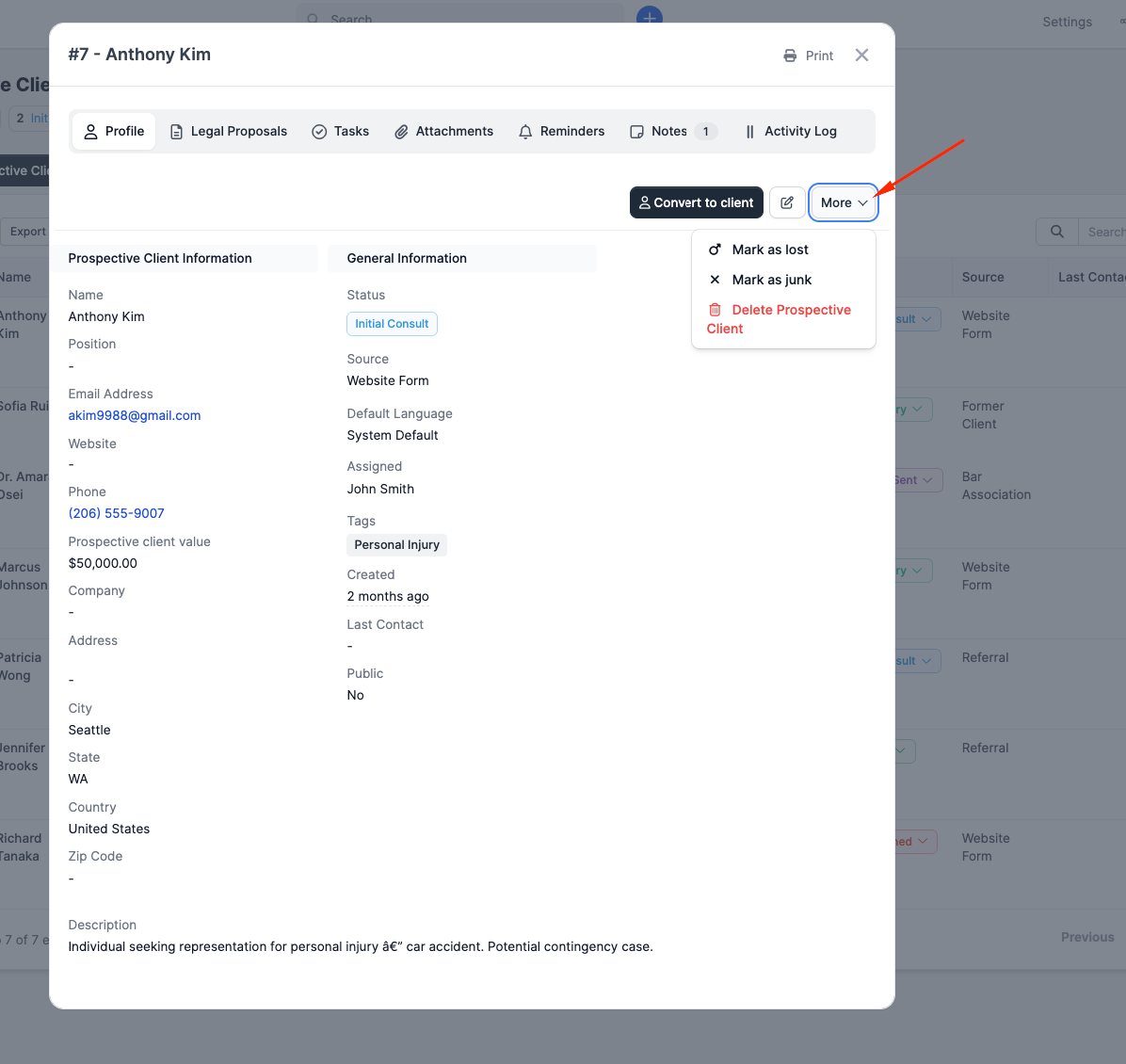Click the (206) 555-9007 phone link
The image size is (1126, 1064).
(x=117, y=513)
